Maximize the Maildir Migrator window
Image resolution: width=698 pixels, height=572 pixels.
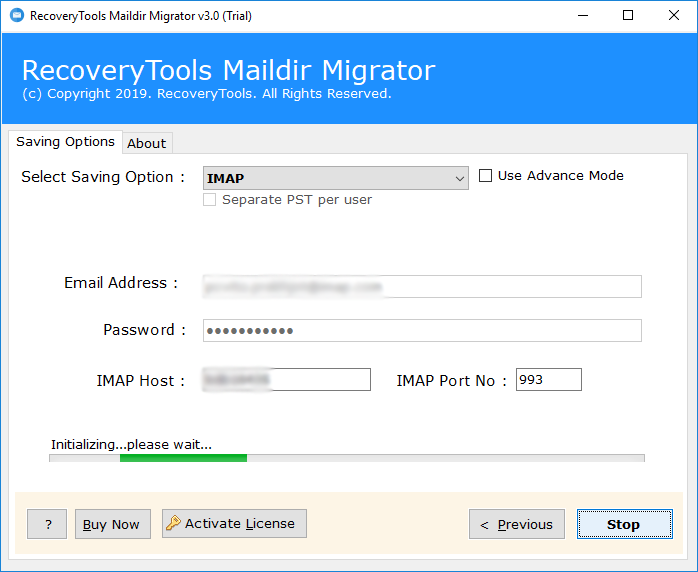point(628,16)
